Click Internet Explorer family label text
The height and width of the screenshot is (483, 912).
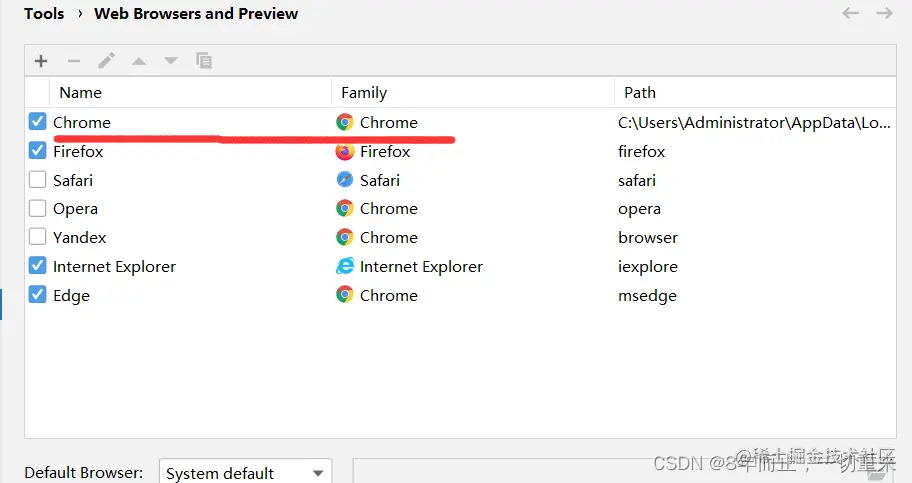pyautogui.click(x=421, y=267)
